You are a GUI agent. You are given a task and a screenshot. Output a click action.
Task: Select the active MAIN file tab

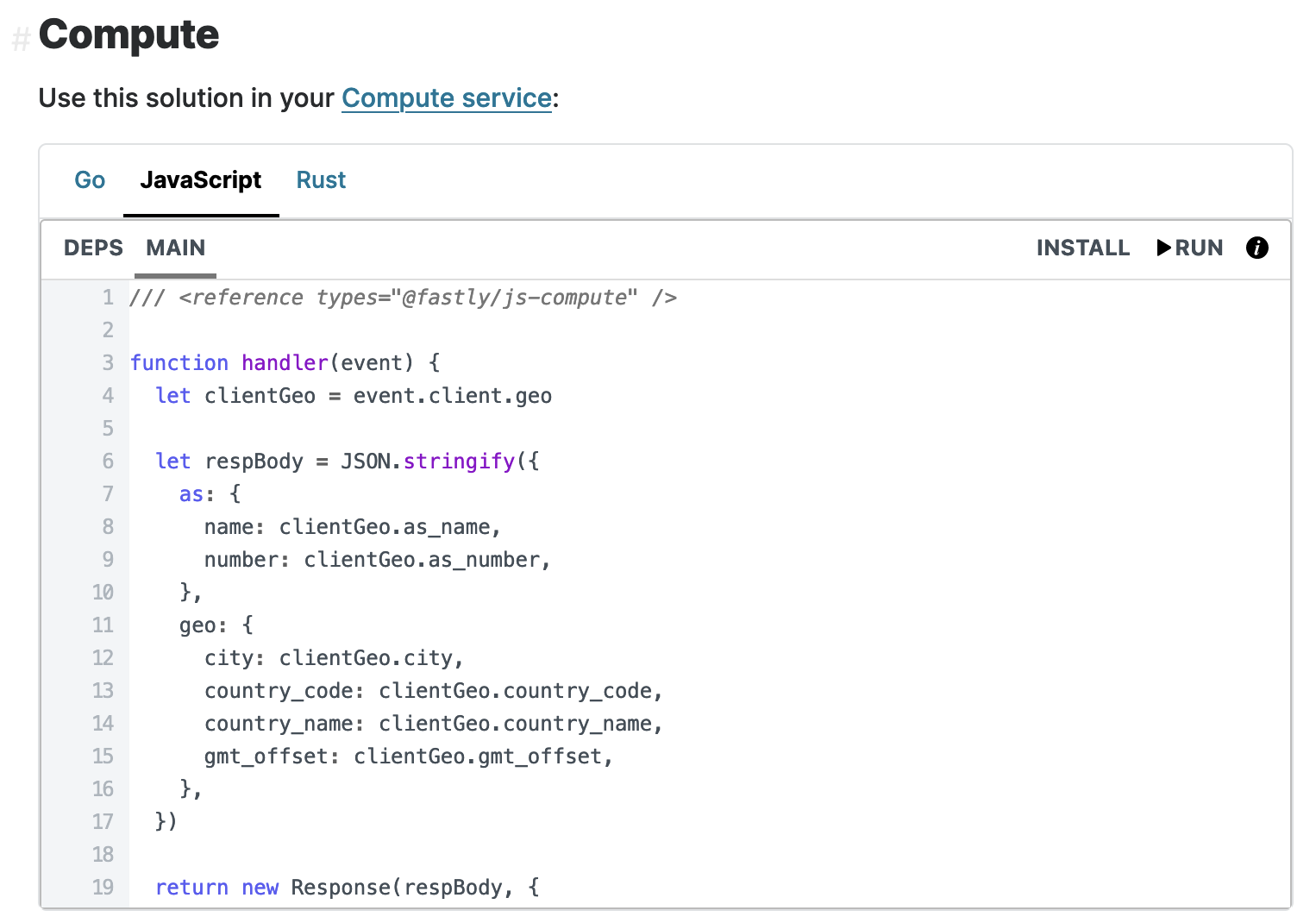(x=175, y=248)
